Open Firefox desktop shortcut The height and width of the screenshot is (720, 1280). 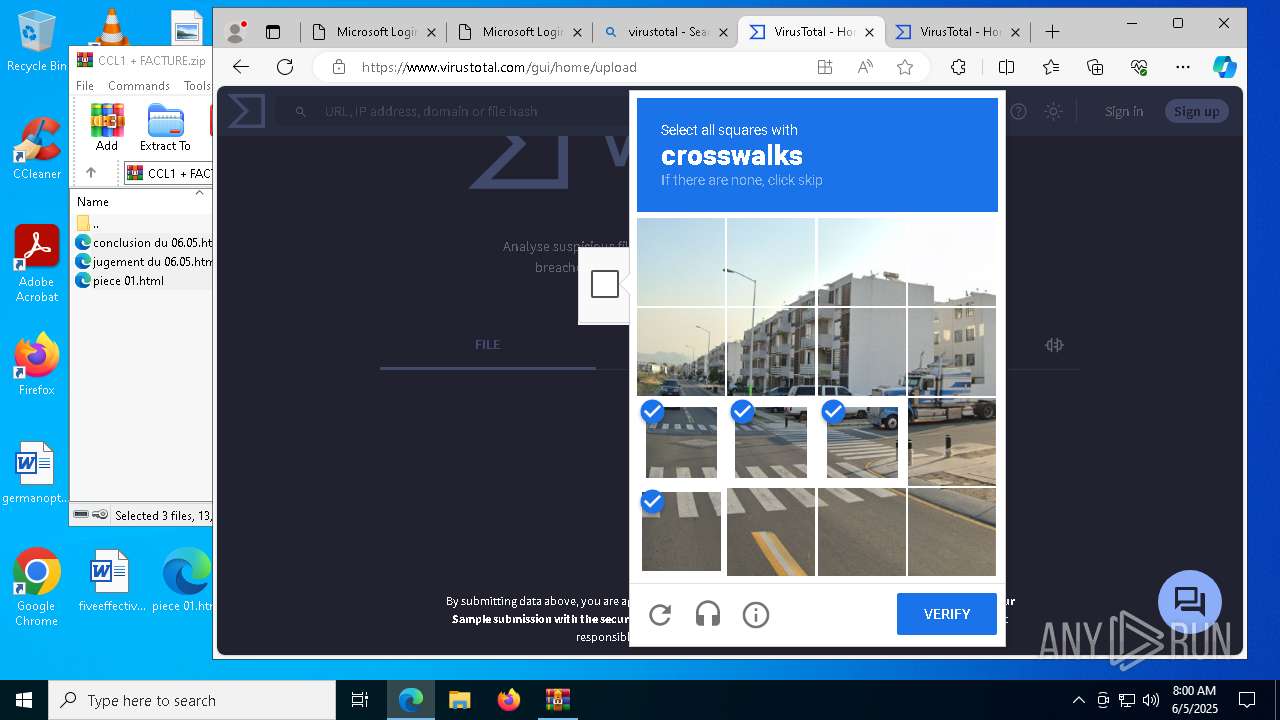click(37, 365)
